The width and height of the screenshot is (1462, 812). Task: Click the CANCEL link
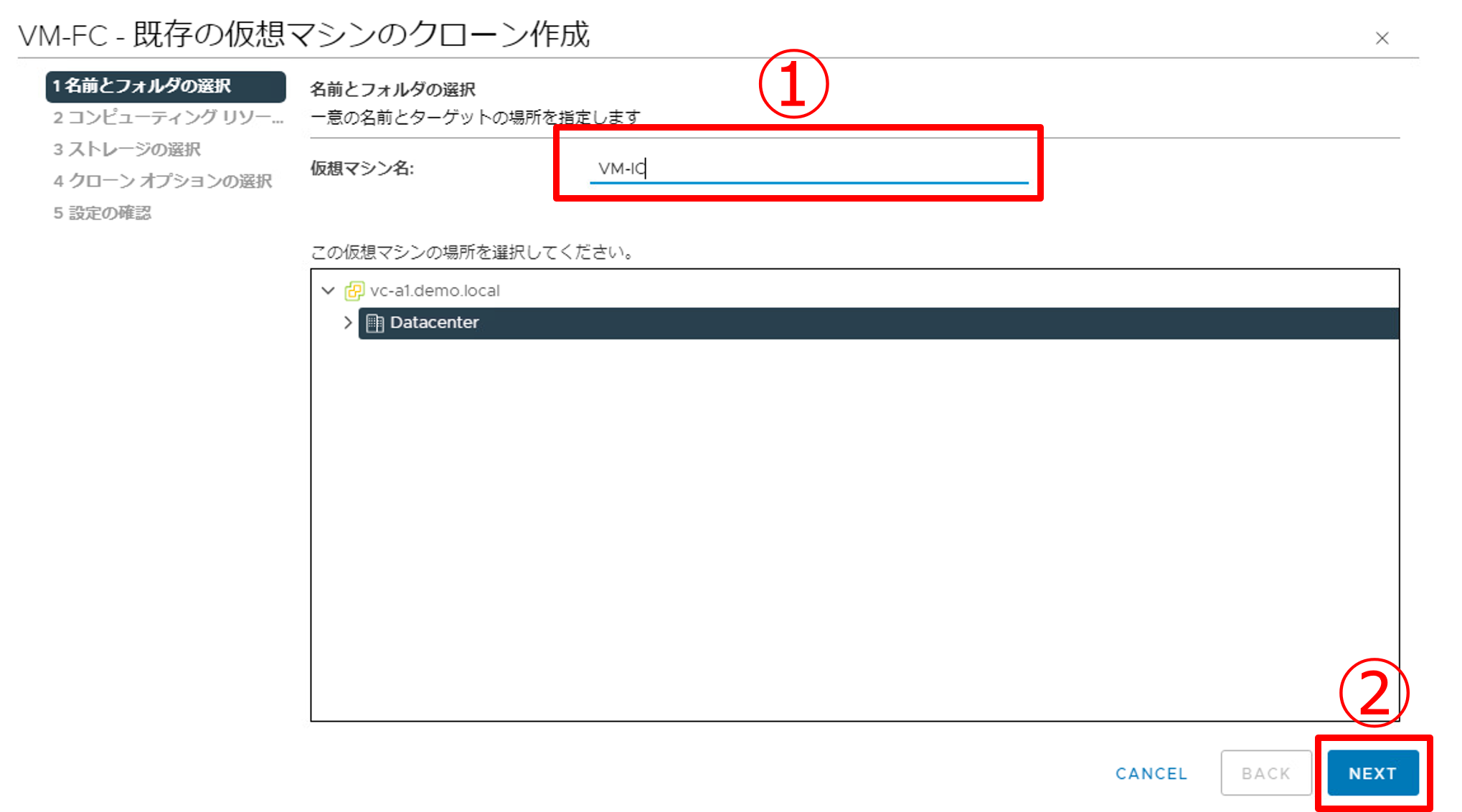pos(1151,773)
